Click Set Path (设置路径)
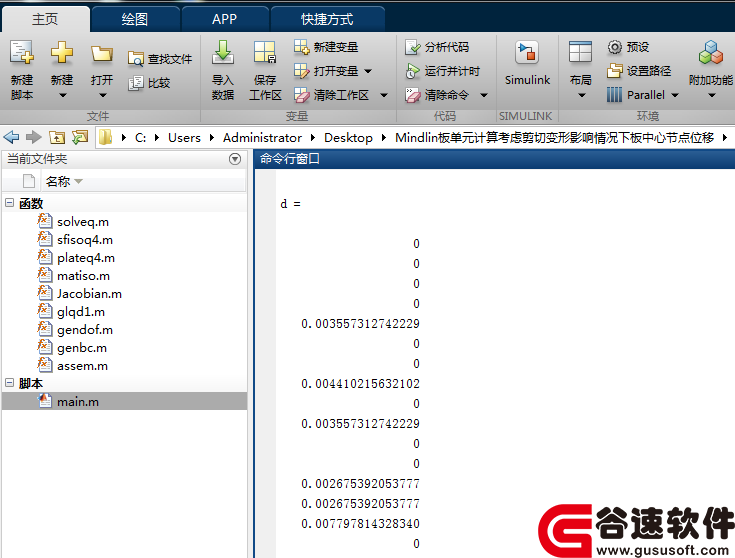Viewport: 735px width, 558px height. click(639, 71)
